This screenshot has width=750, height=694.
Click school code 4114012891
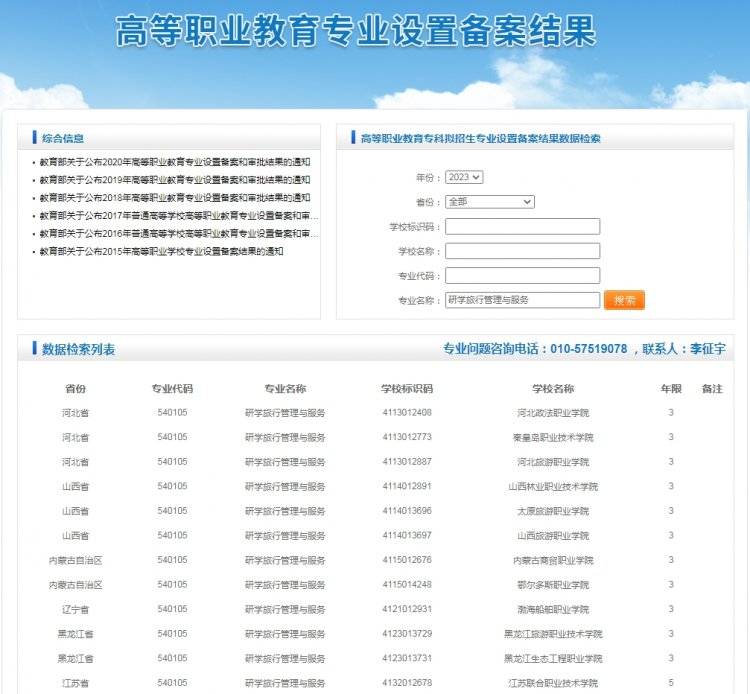point(407,486)
